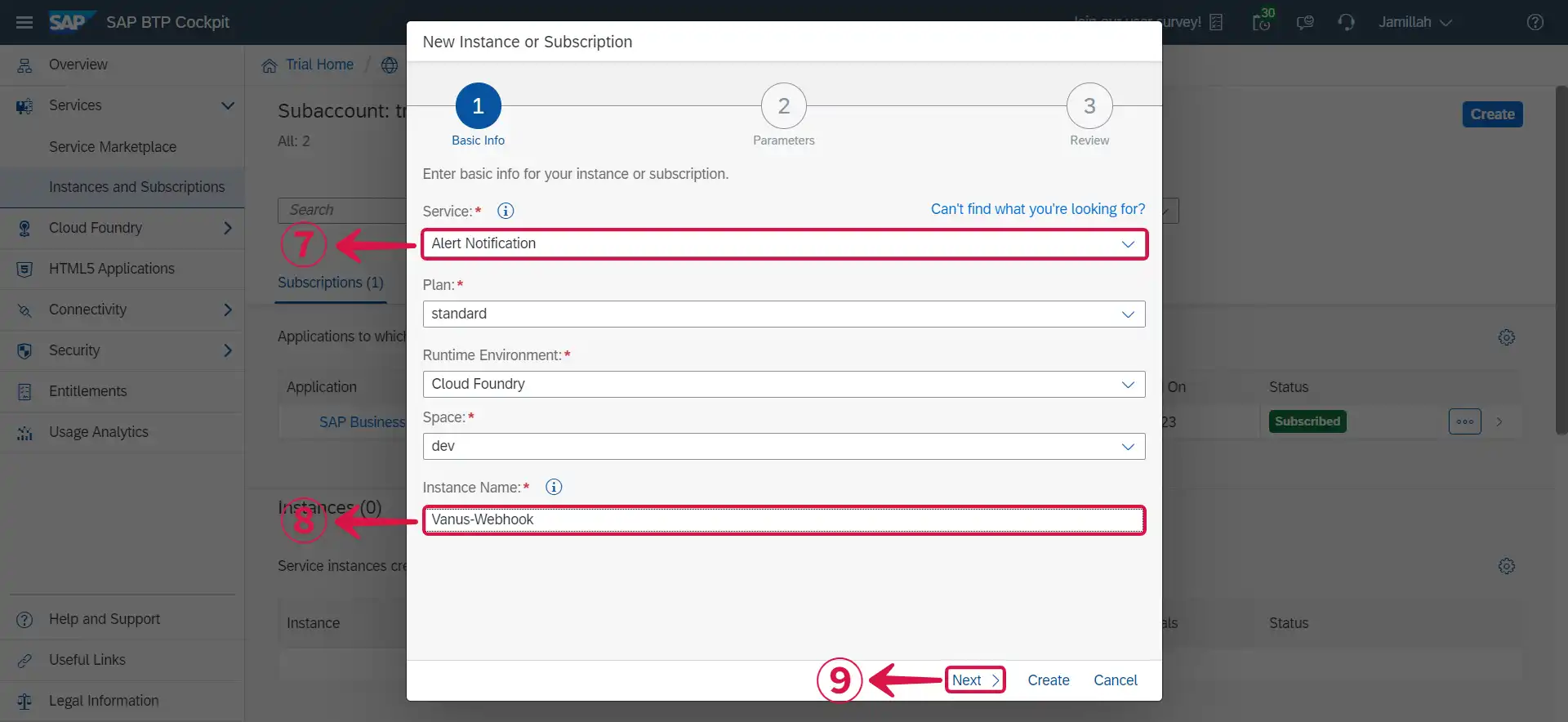Click the page vertical scrollbar
Screen dimensions: 1568x722
(x=1561, y=260)
